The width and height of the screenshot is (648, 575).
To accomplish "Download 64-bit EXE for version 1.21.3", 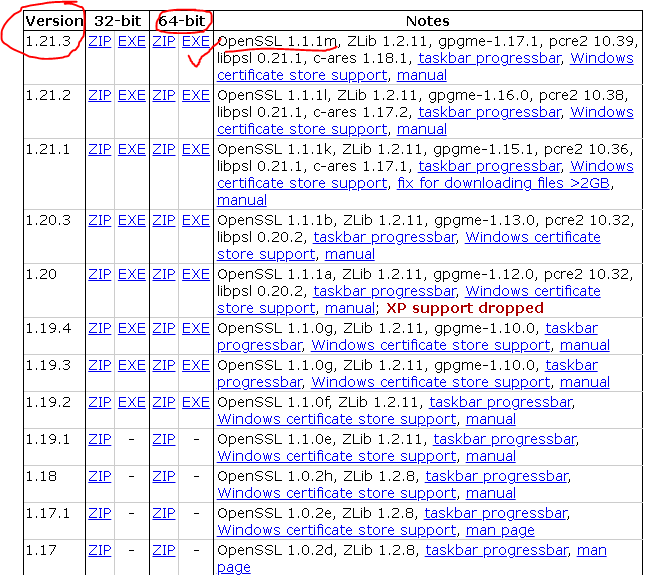I will [196, 41].
